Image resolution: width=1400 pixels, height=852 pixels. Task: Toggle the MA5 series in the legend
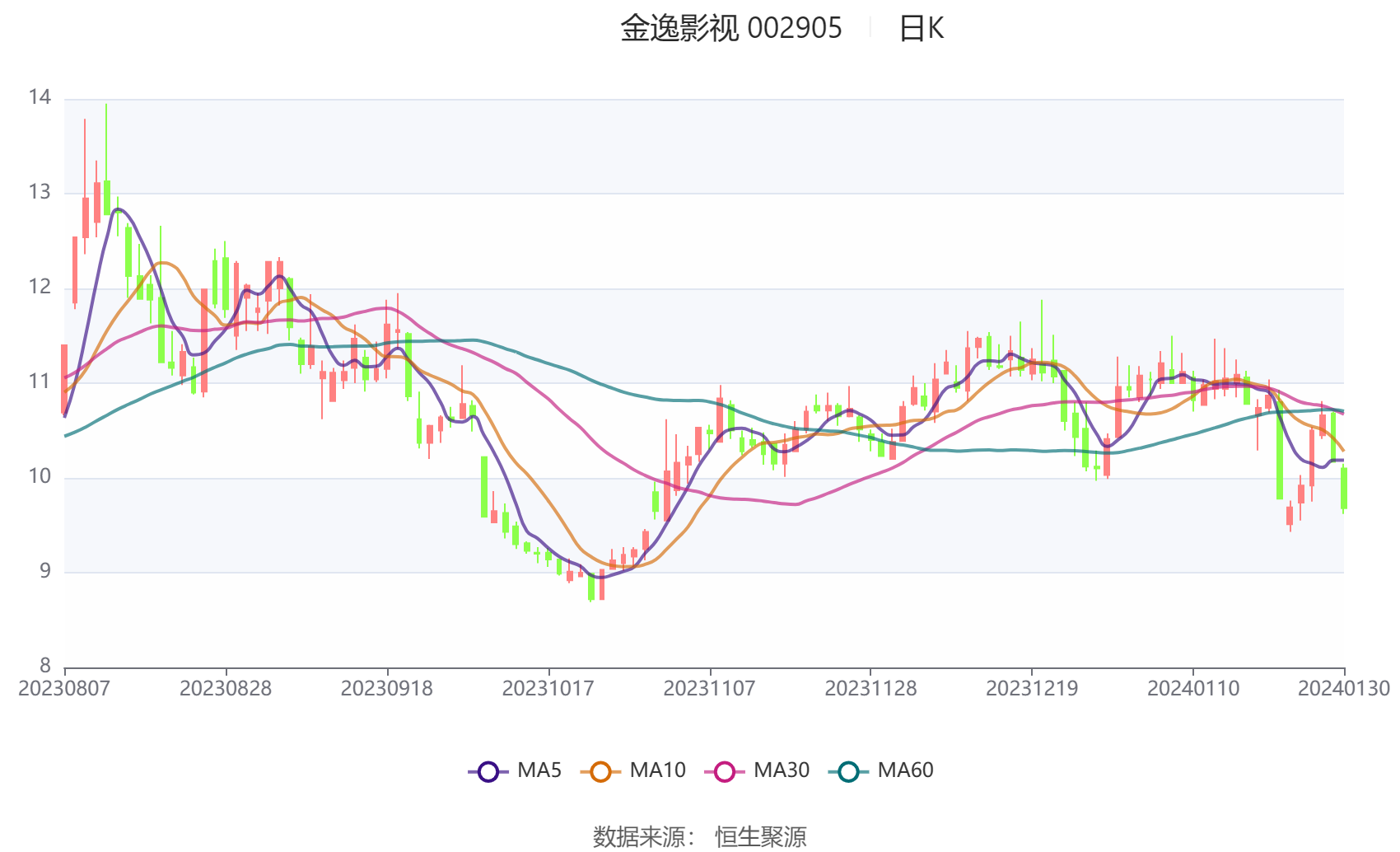pos(515,770)
